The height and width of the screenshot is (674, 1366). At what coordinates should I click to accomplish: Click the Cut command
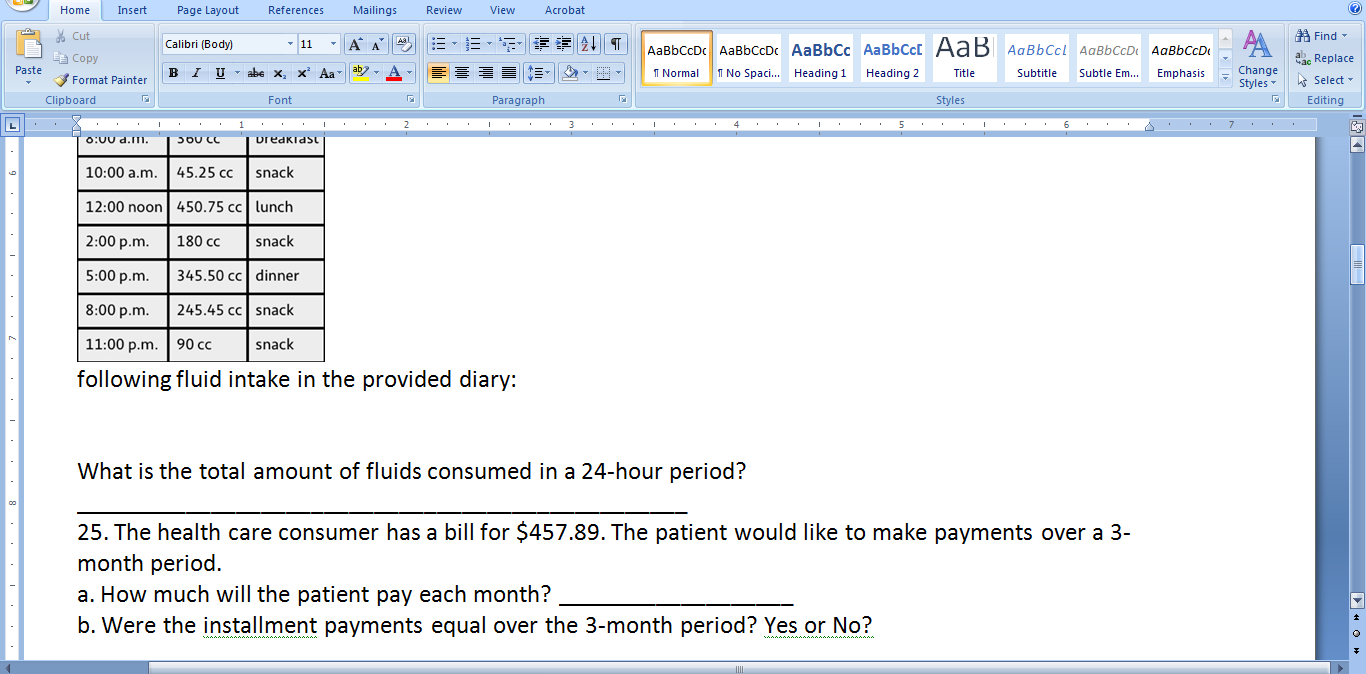72,36
